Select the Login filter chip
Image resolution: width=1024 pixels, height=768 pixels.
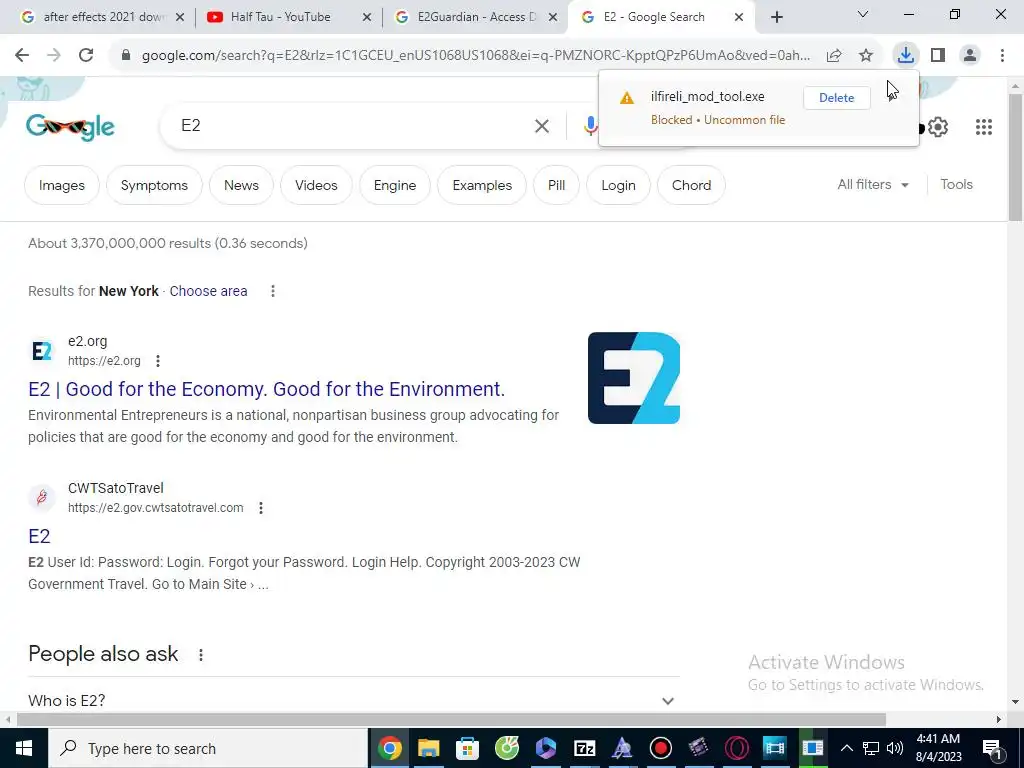pyautogui.click(x=618, y=185)
